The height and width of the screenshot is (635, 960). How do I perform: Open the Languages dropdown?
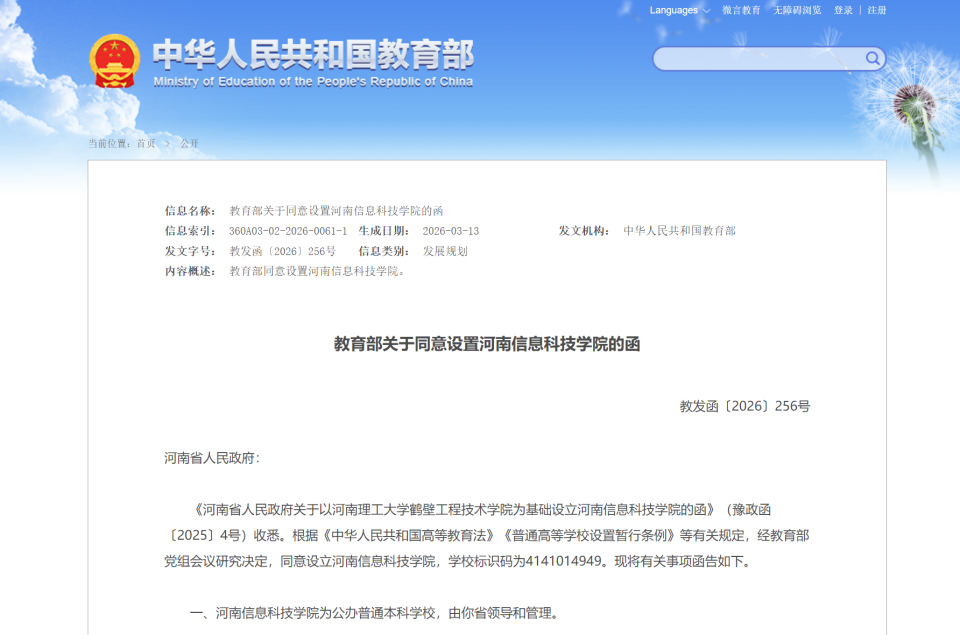[680, 10]
